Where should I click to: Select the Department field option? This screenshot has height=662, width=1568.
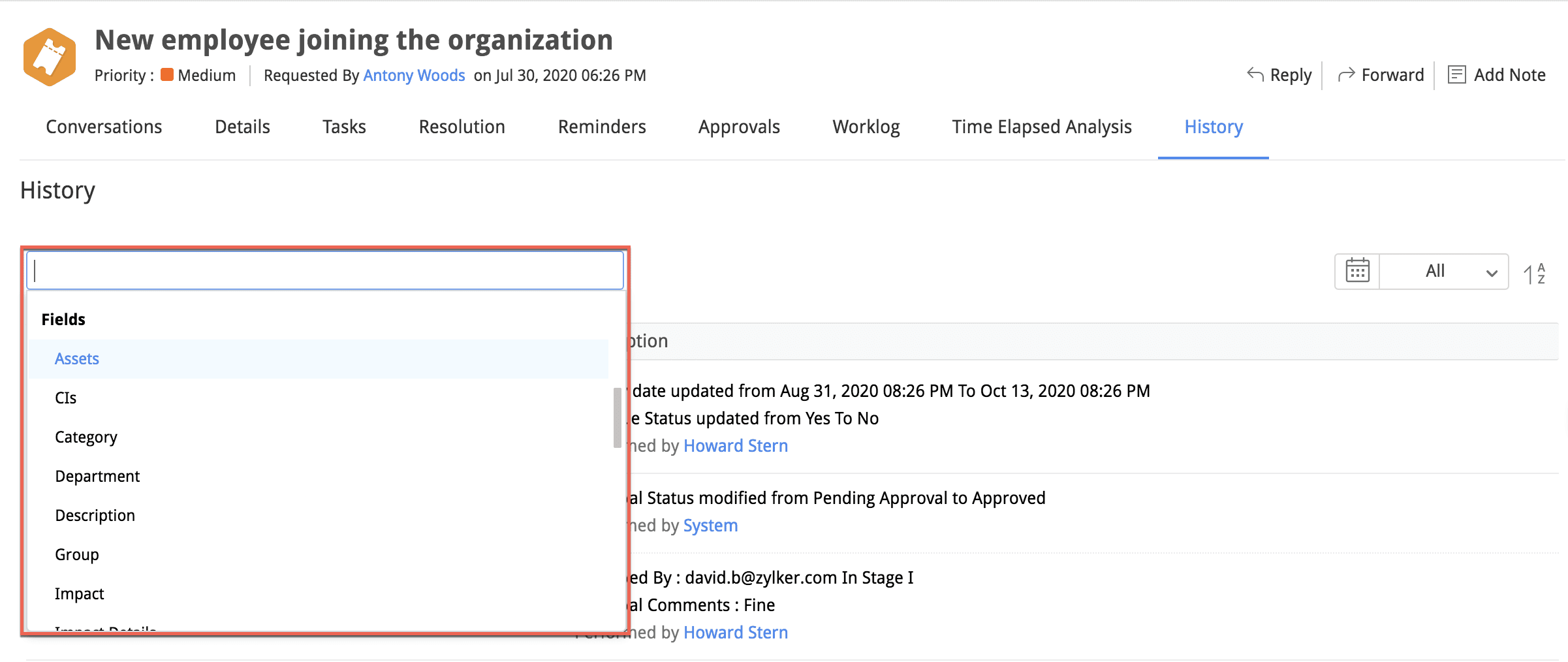point(97,477)
